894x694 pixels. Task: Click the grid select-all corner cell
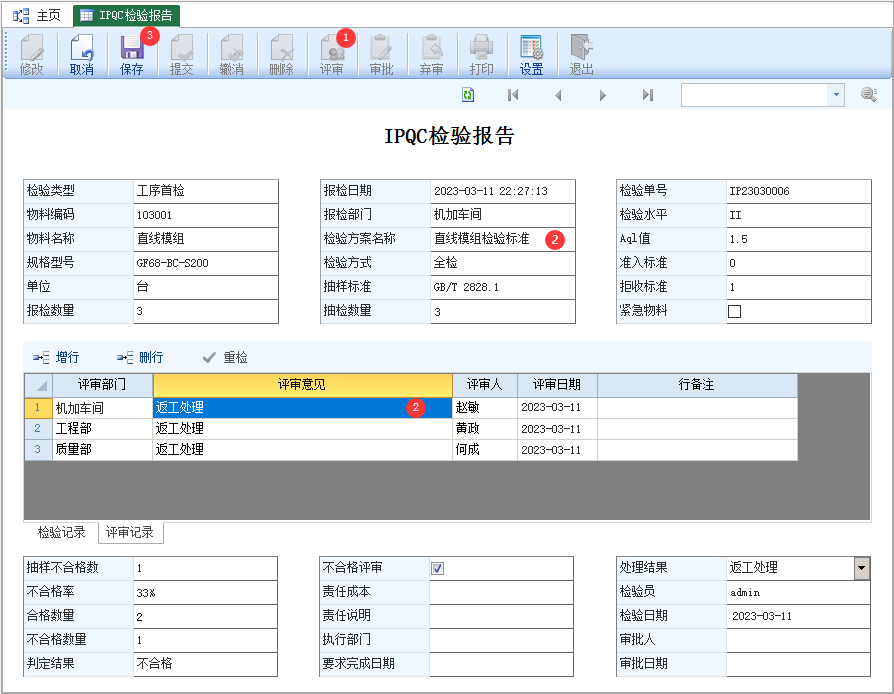click(x=38, y=385)
